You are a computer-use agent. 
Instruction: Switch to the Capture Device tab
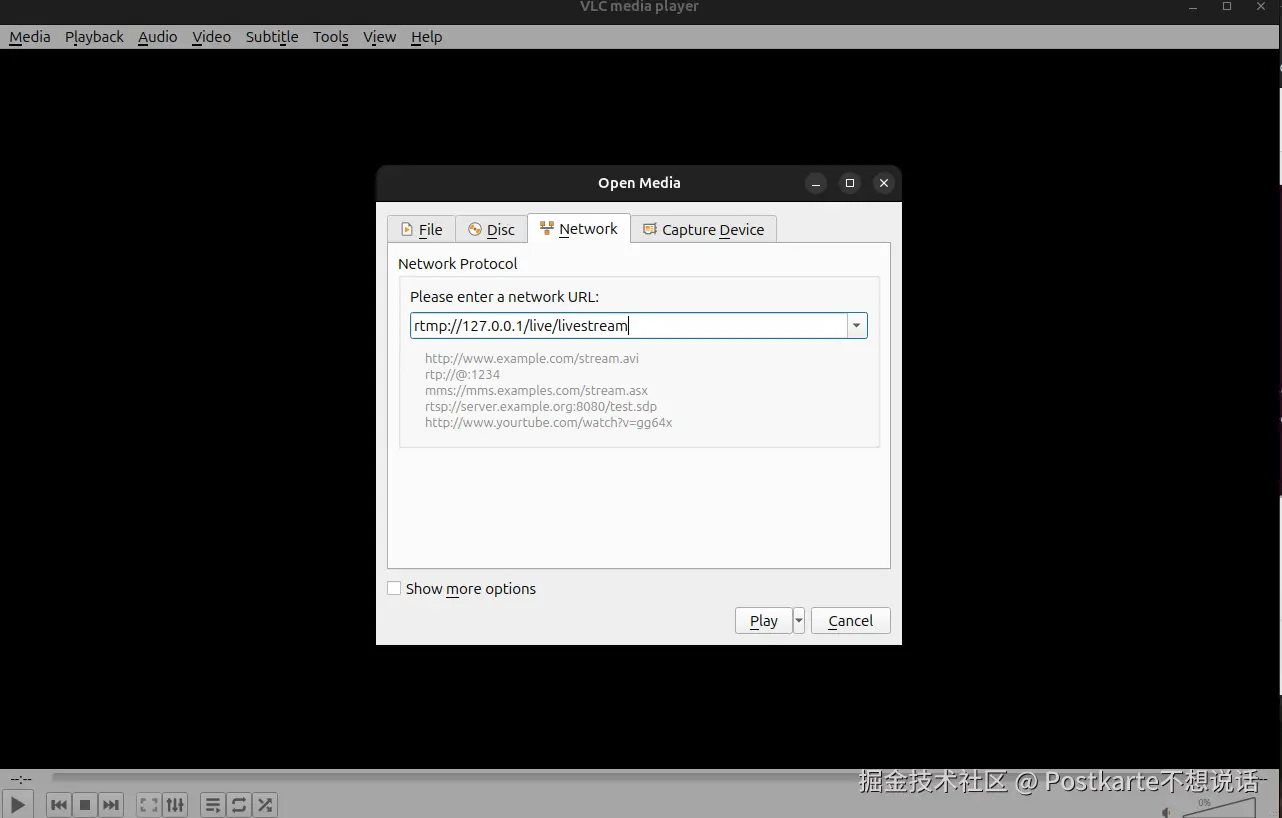click(703, 229)
